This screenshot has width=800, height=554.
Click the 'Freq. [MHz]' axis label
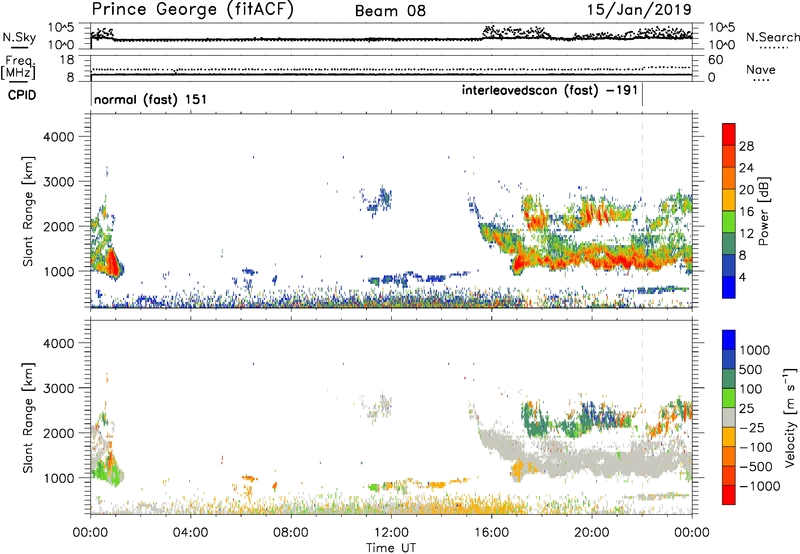pos(18,68)
